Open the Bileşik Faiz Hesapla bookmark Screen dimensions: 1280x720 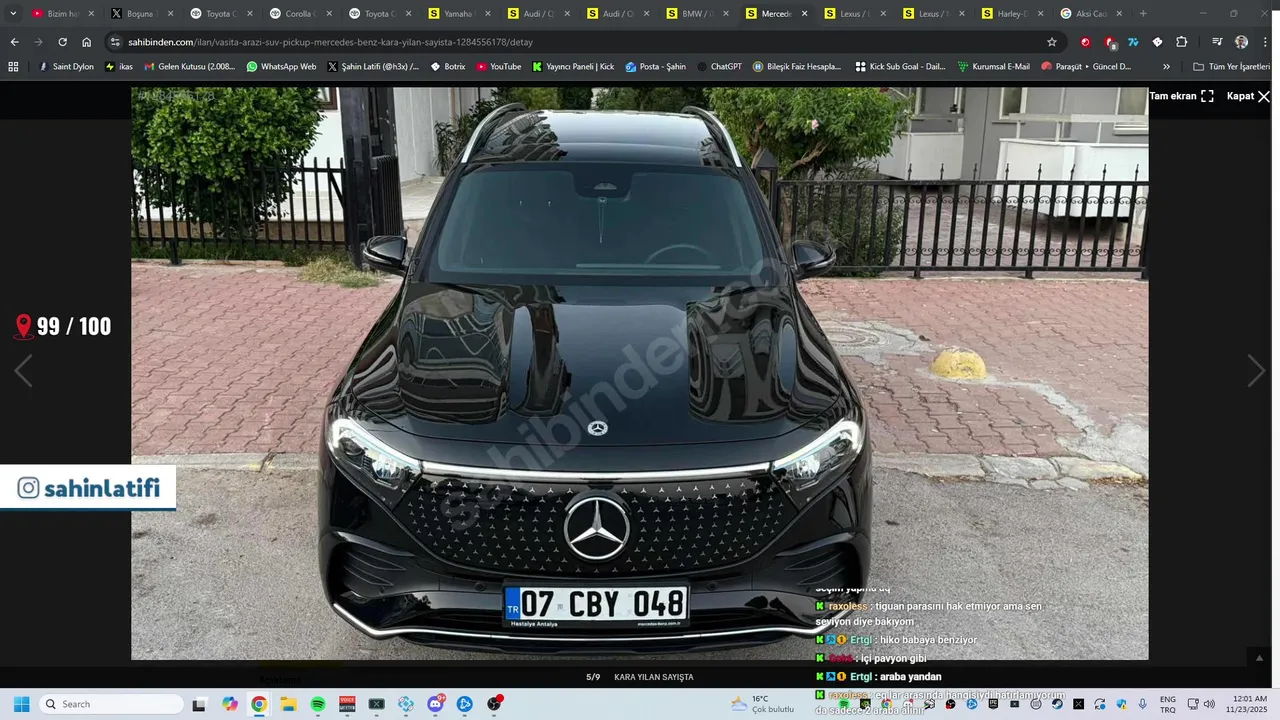pos(797,66)
